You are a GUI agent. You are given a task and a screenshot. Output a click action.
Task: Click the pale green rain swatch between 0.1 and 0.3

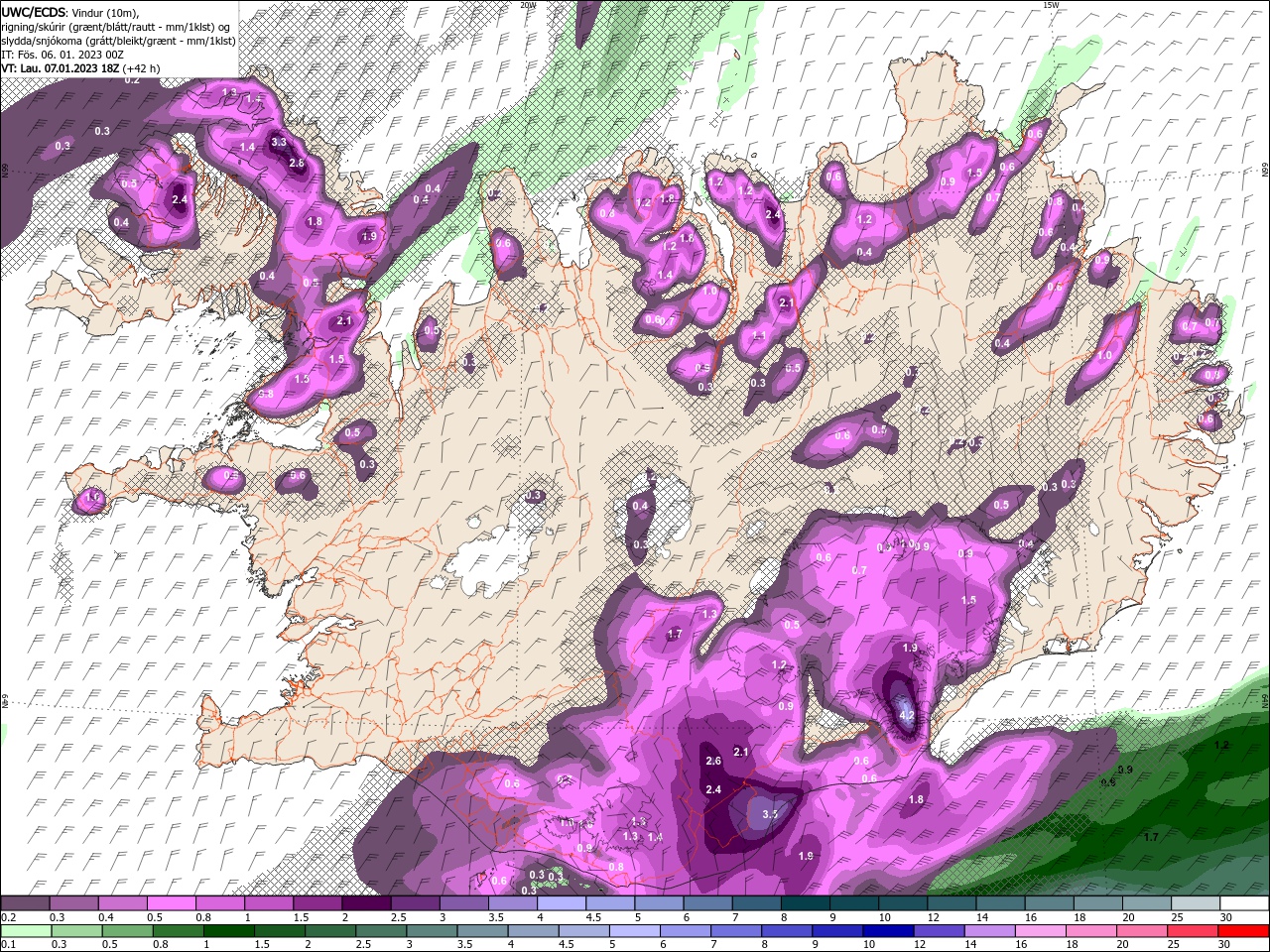click(25, 930)
